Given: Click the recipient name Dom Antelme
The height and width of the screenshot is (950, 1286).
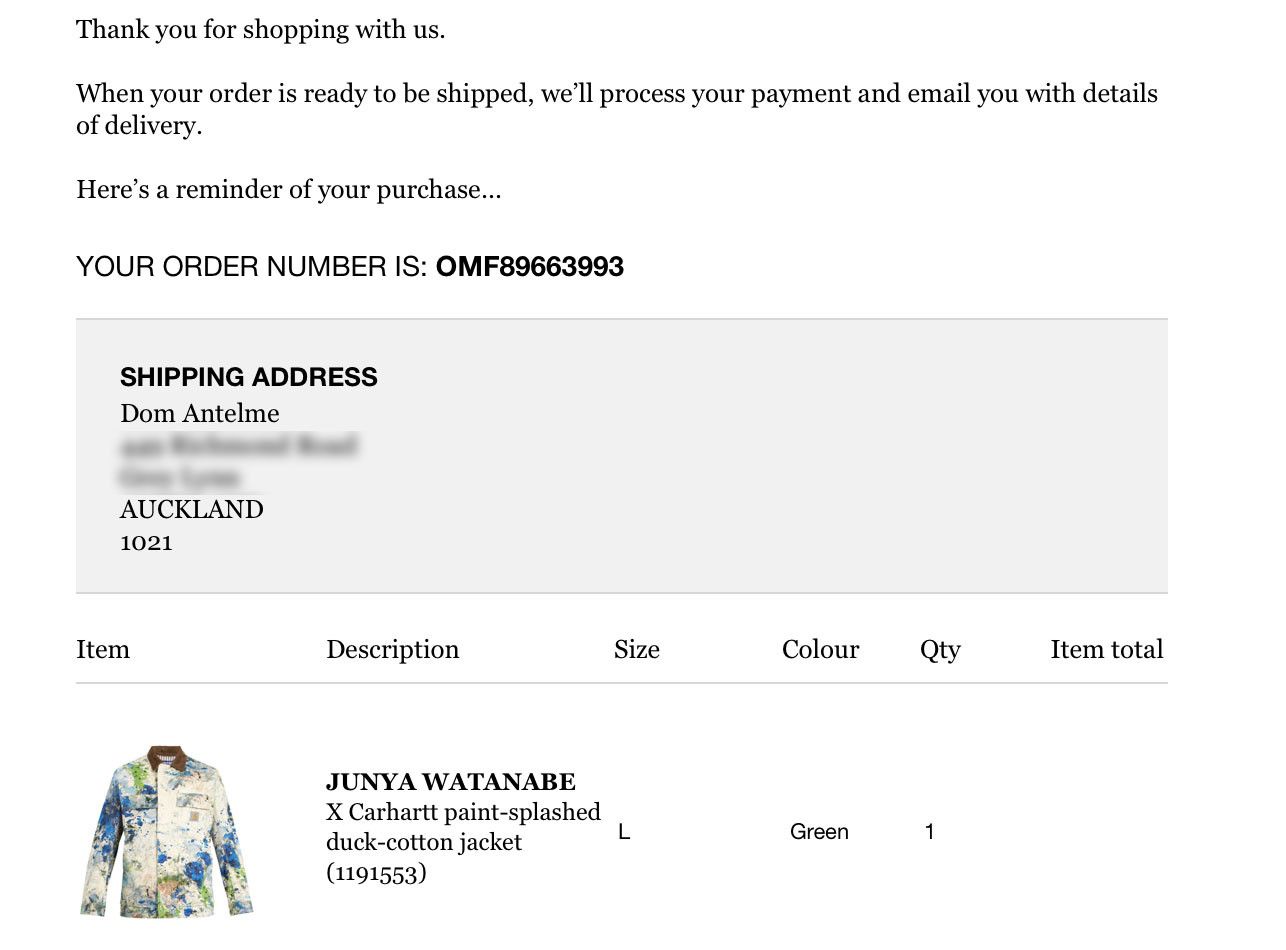Looking at the screenshot, I should point(200,414).
